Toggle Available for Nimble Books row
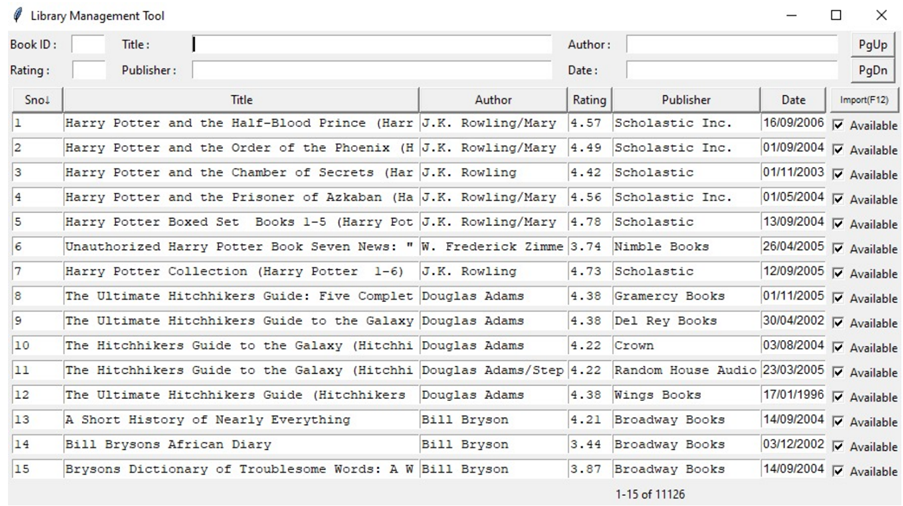903x506 pixels. [838, 249]
